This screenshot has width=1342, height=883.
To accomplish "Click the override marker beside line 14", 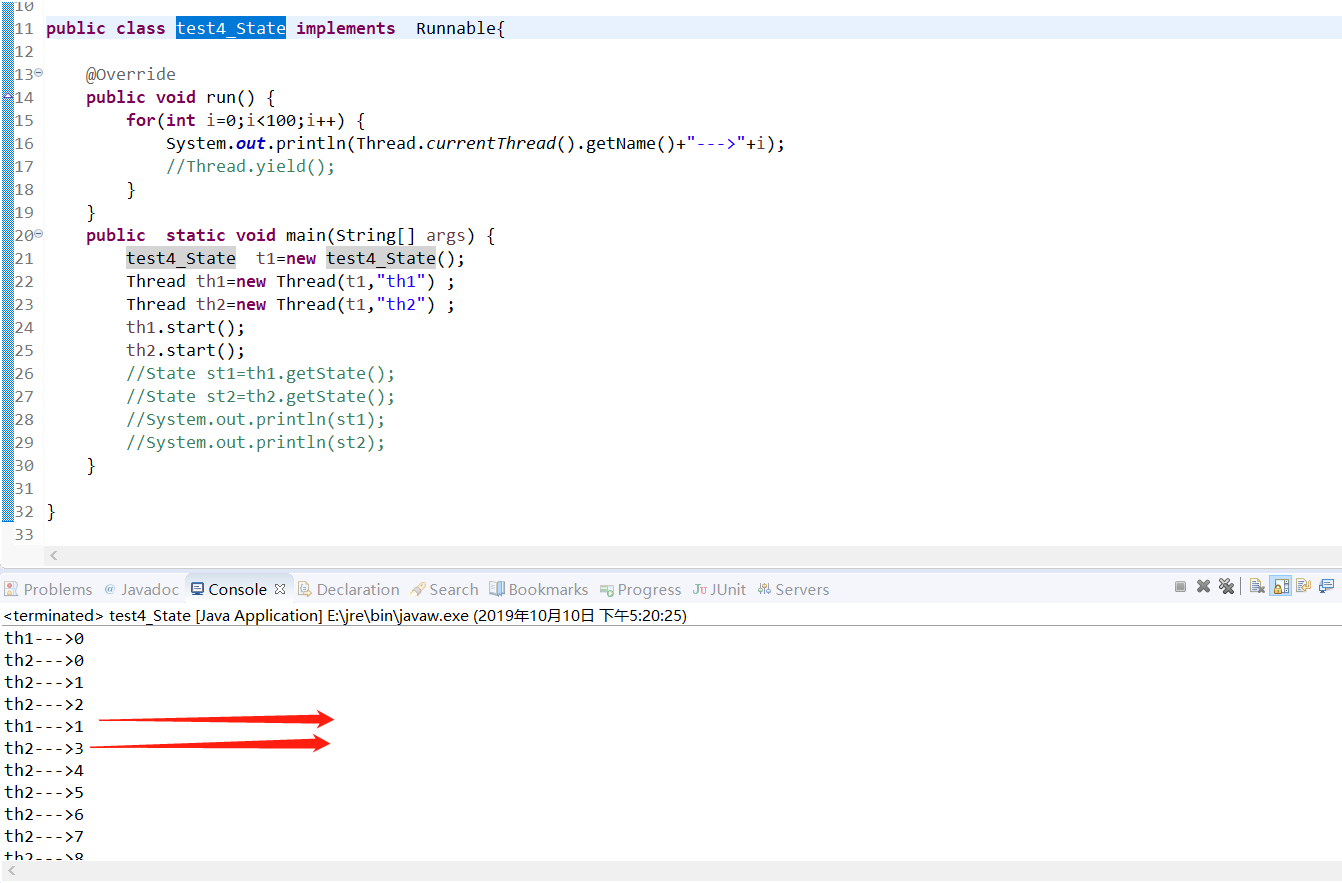I will pyautogui.click(x=8, y=97).
